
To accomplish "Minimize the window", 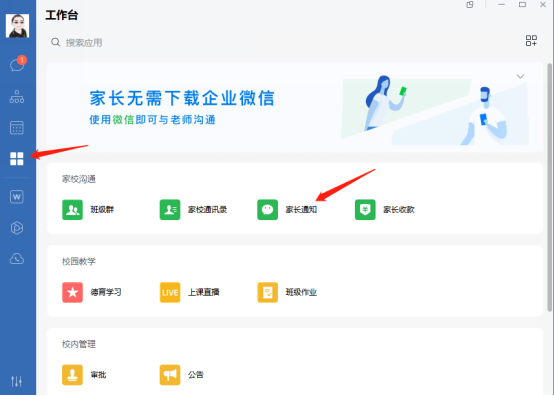I will point(502,5).
